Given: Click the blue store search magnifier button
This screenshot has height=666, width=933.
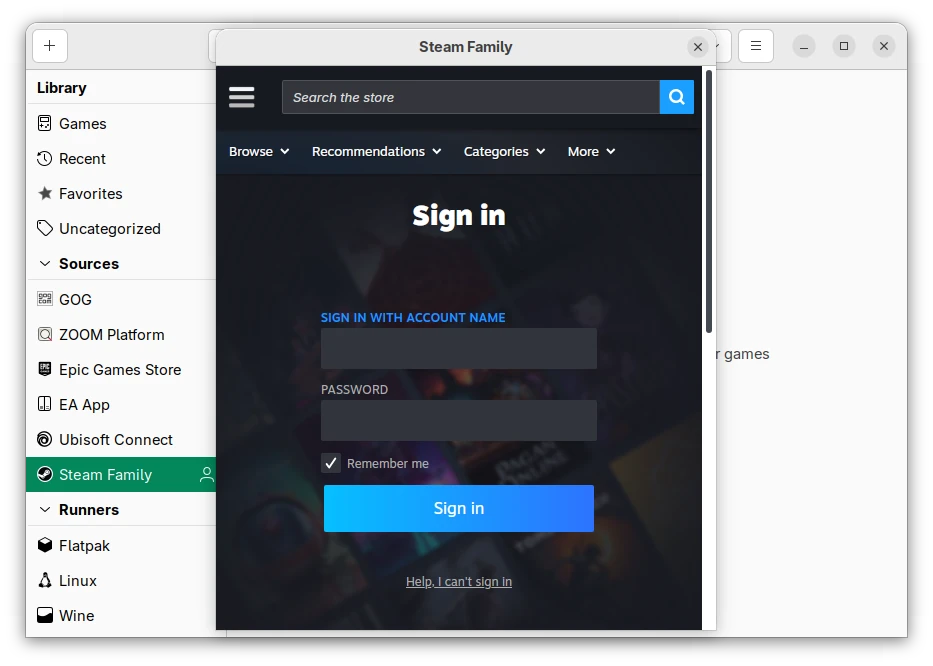Looking at the screenshot, I should click(677, 97).
